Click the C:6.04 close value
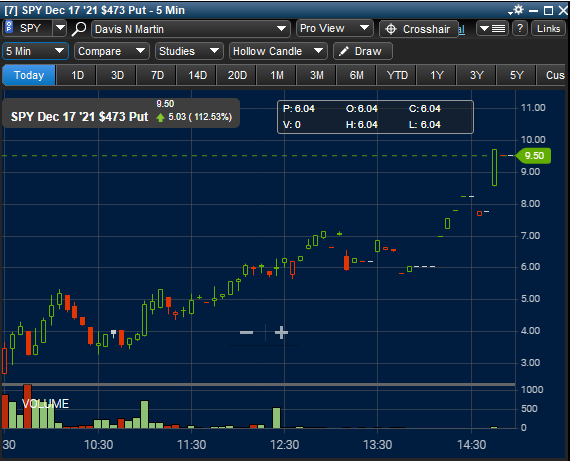The height and width of the screenshot is (461, 570). click(425, 109)
